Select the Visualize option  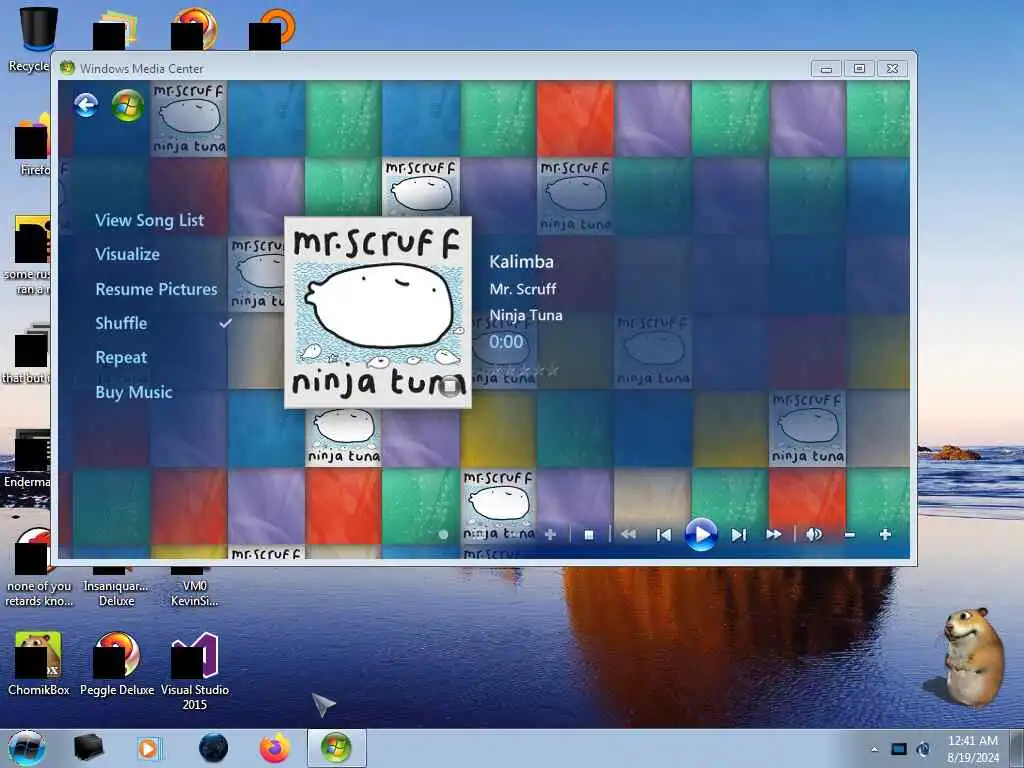point(127,254)
